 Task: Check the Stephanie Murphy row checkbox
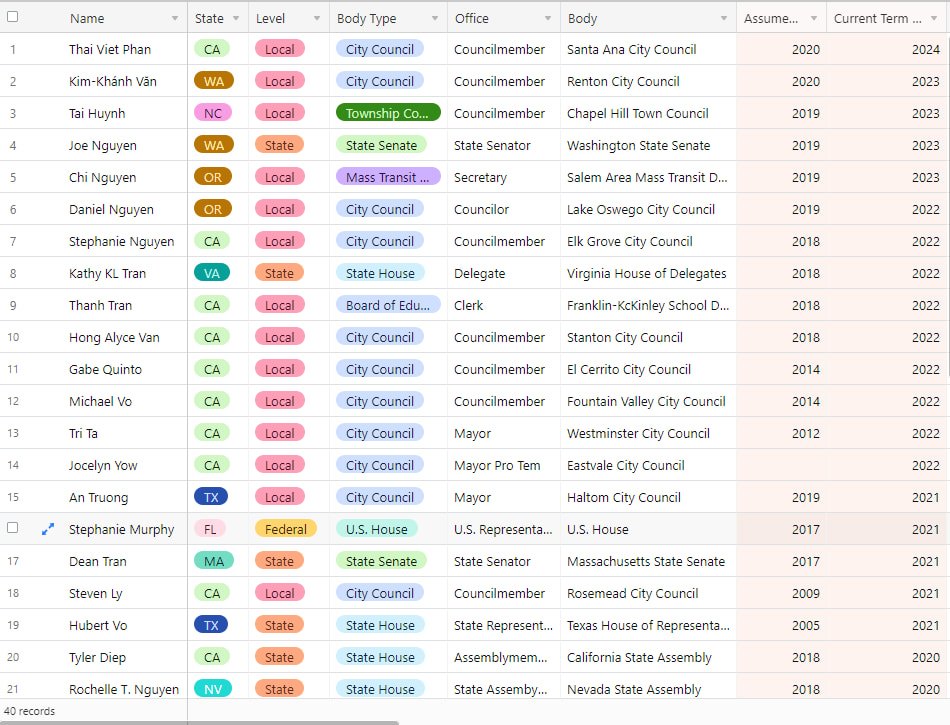12,528
